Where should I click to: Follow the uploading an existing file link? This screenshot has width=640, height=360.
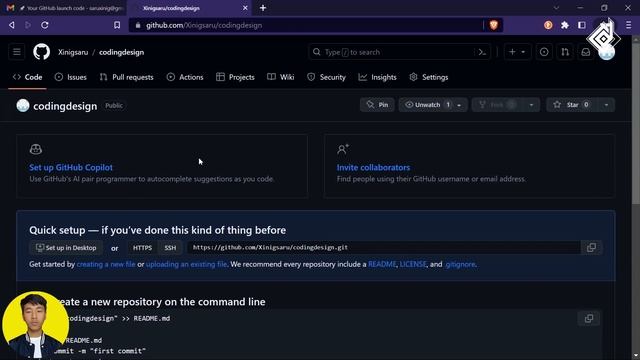186,264
